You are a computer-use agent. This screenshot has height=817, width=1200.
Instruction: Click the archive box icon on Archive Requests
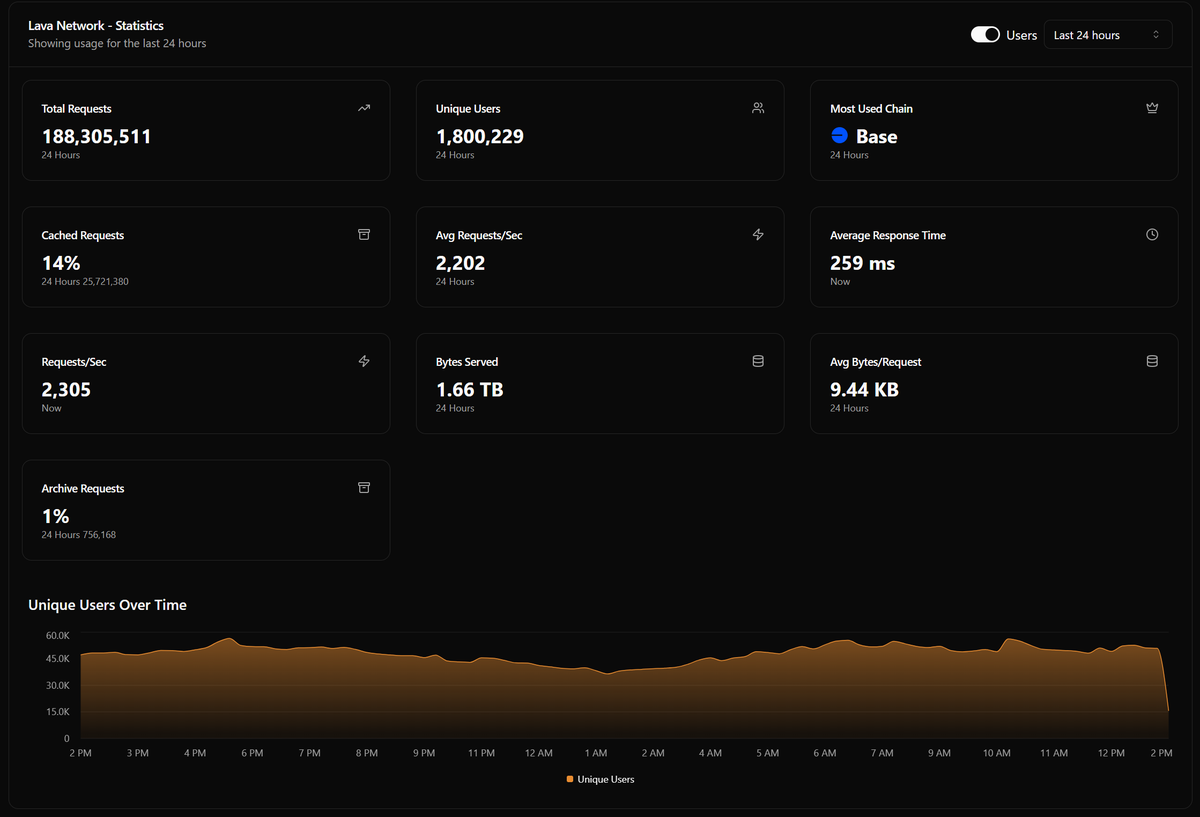364,488
